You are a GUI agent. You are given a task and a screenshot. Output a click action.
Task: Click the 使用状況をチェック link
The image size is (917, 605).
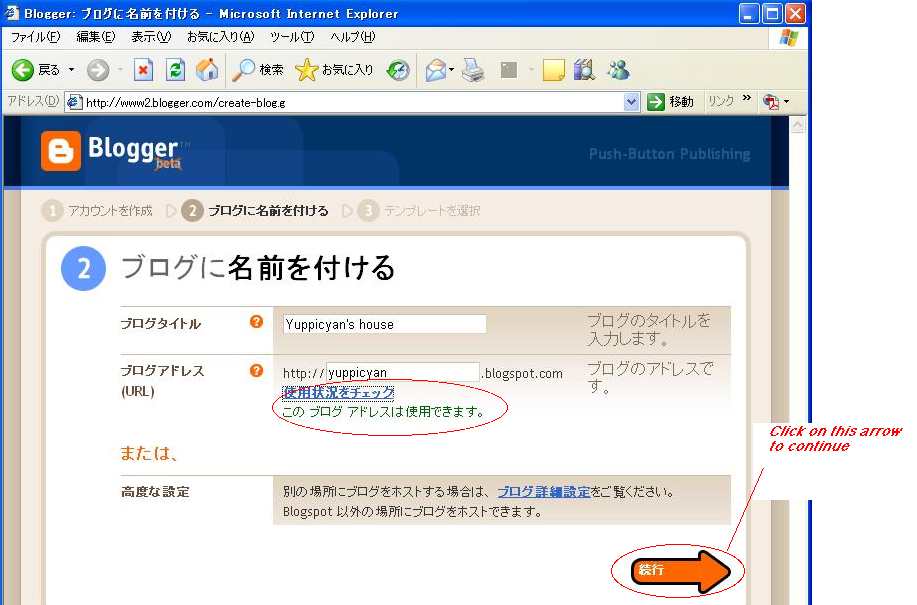click(338, 392)
